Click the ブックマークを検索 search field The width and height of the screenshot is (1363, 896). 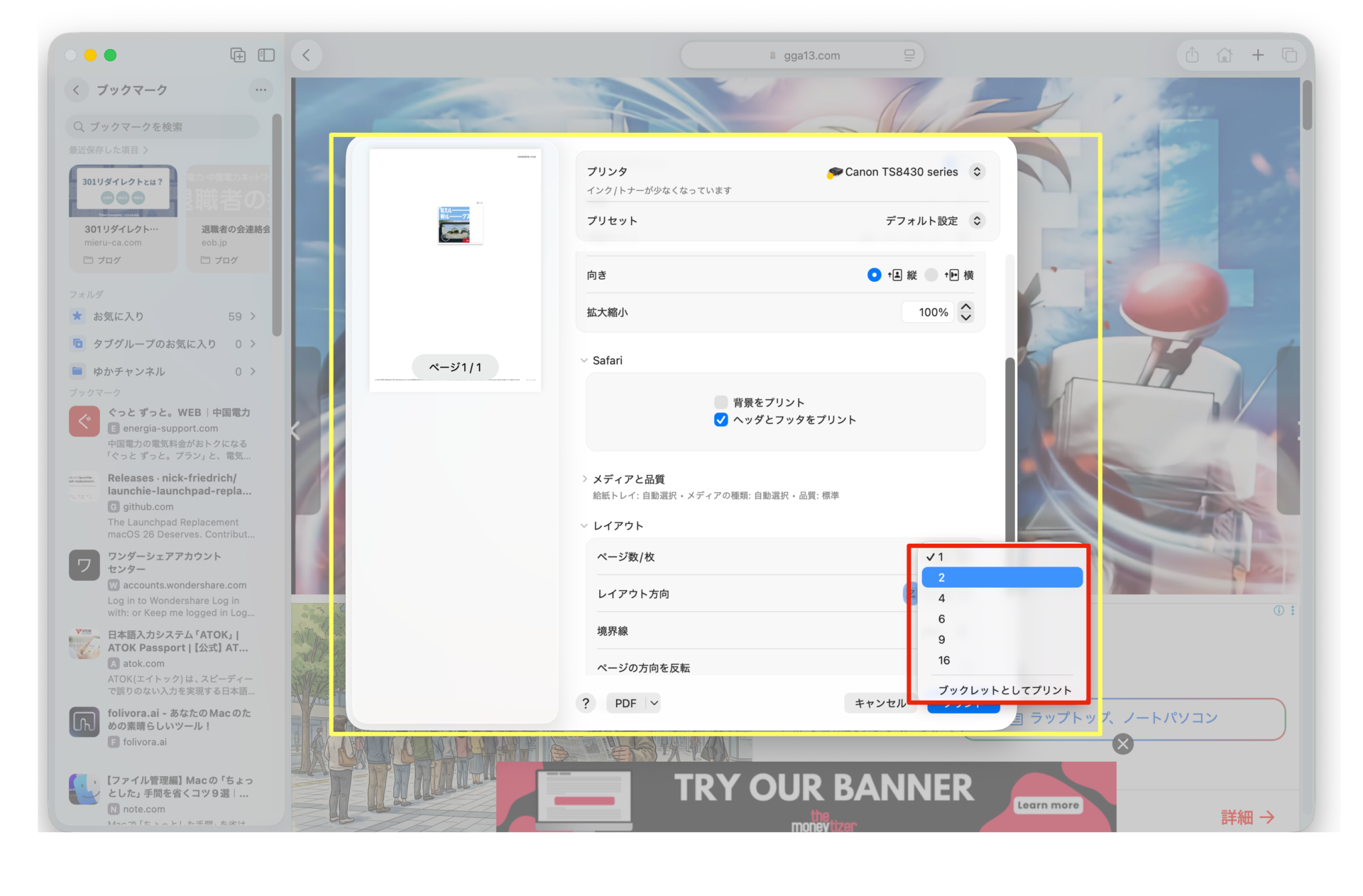162,127
